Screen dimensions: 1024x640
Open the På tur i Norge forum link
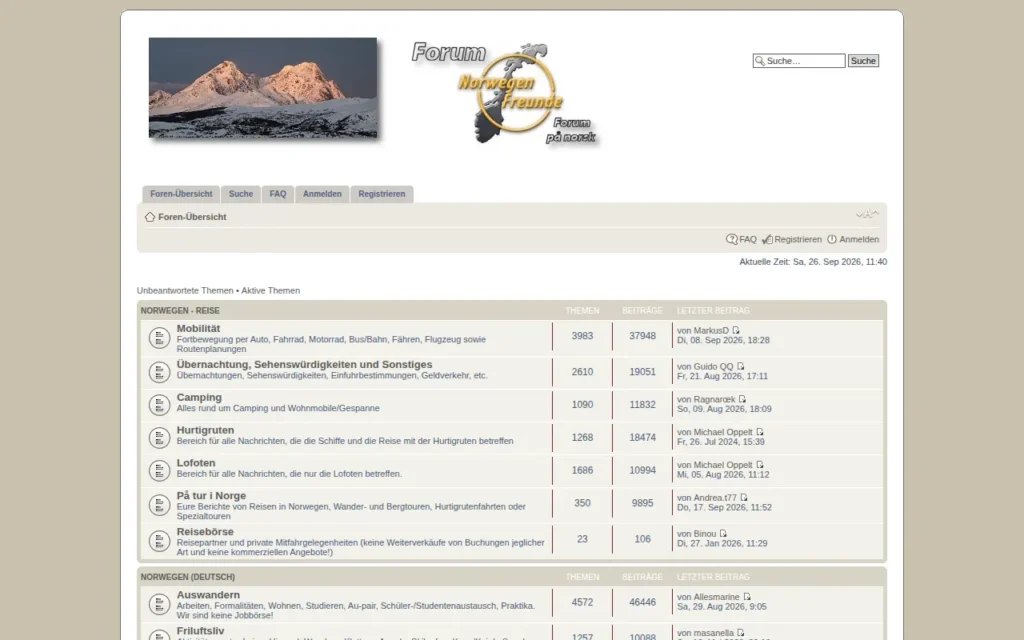tap(211, 496)
